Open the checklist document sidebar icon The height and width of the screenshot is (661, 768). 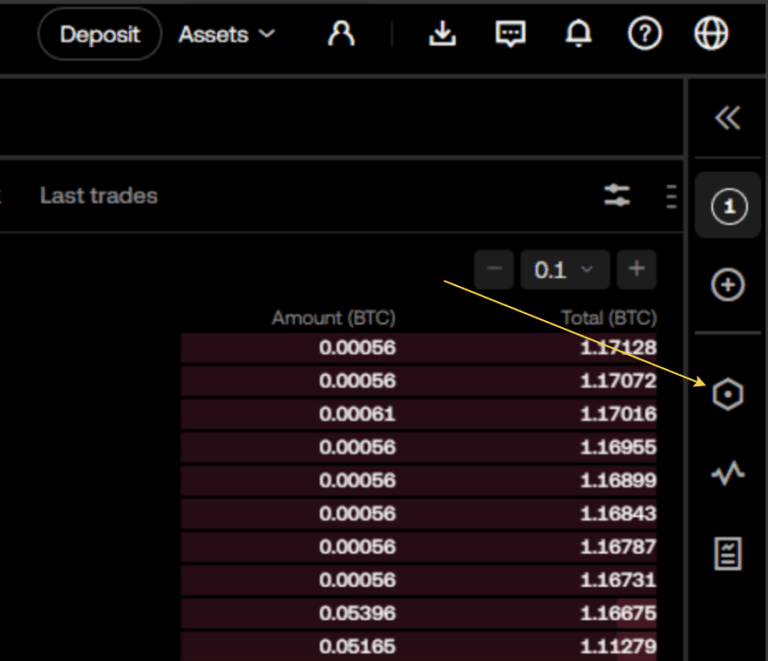(728, 552)
